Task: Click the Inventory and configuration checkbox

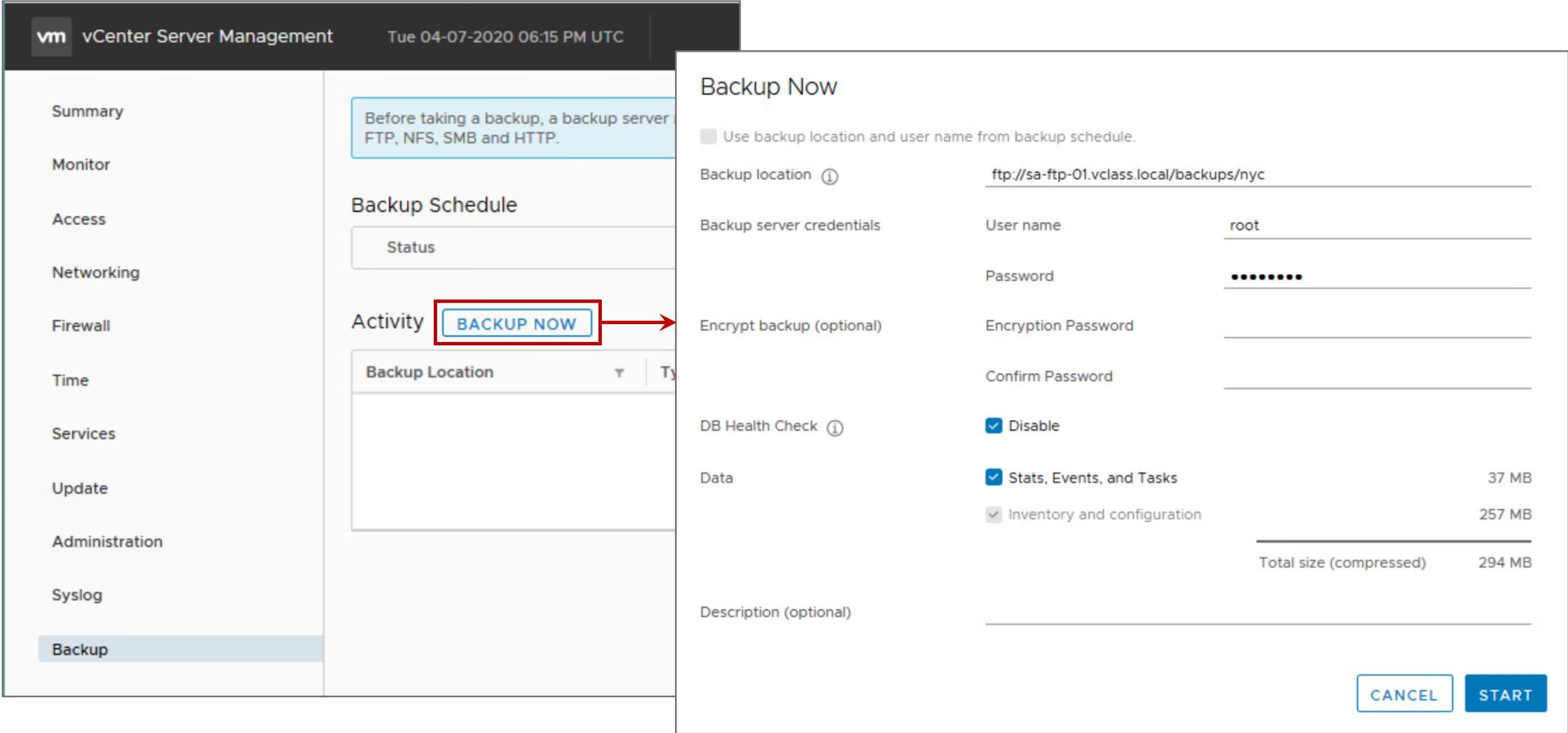Action: coord(993,514)
